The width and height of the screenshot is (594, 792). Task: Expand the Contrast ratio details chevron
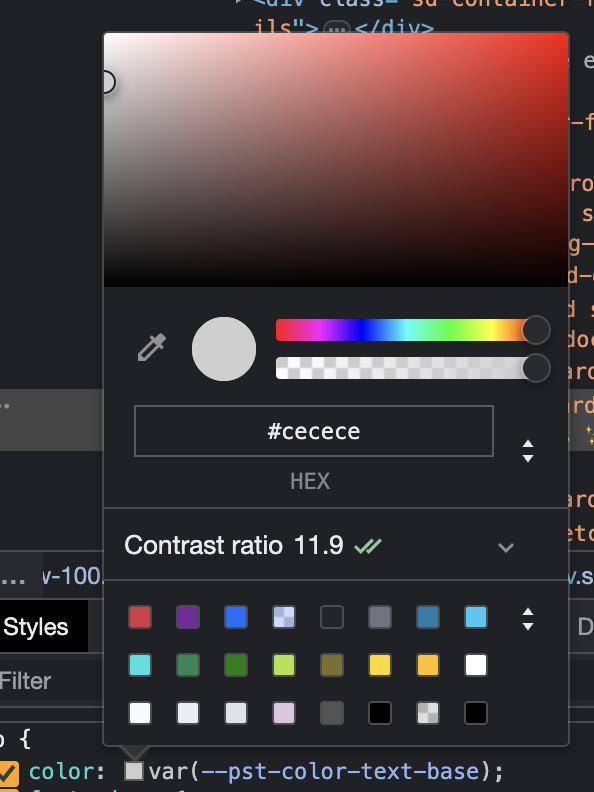(x=506, y=547)
